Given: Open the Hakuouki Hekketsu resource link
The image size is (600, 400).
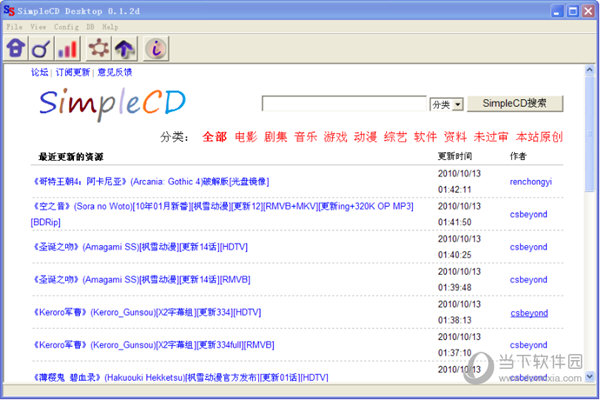Looking at the screenshot, I should (x=180, y=377).
